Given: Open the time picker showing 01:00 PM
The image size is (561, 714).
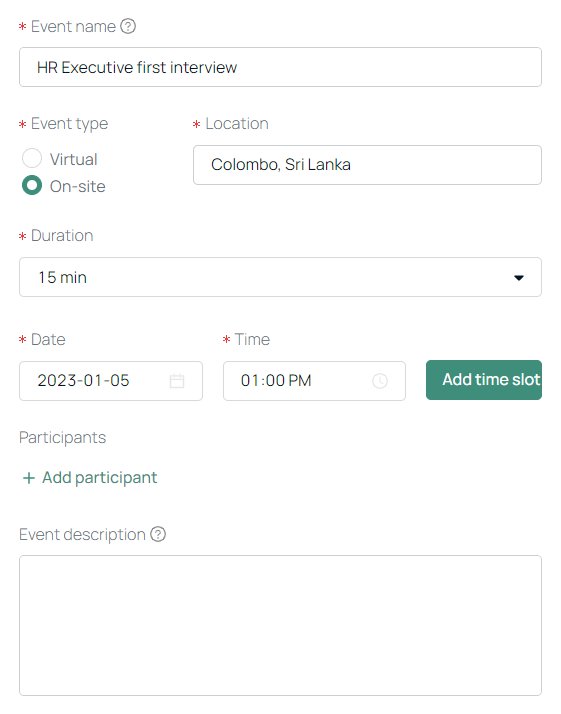Looking at the screenshot, I should (314, 381).
